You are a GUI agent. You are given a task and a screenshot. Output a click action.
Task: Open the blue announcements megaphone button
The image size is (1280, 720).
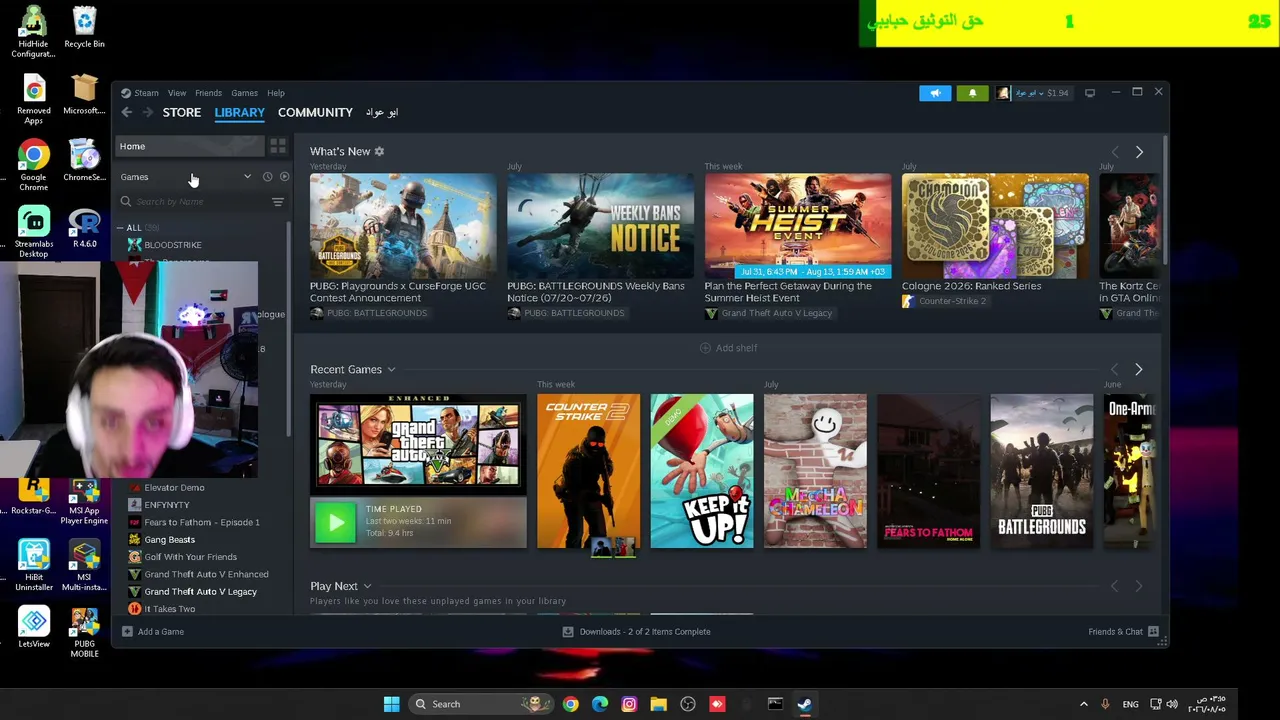[x=935, y=93]
